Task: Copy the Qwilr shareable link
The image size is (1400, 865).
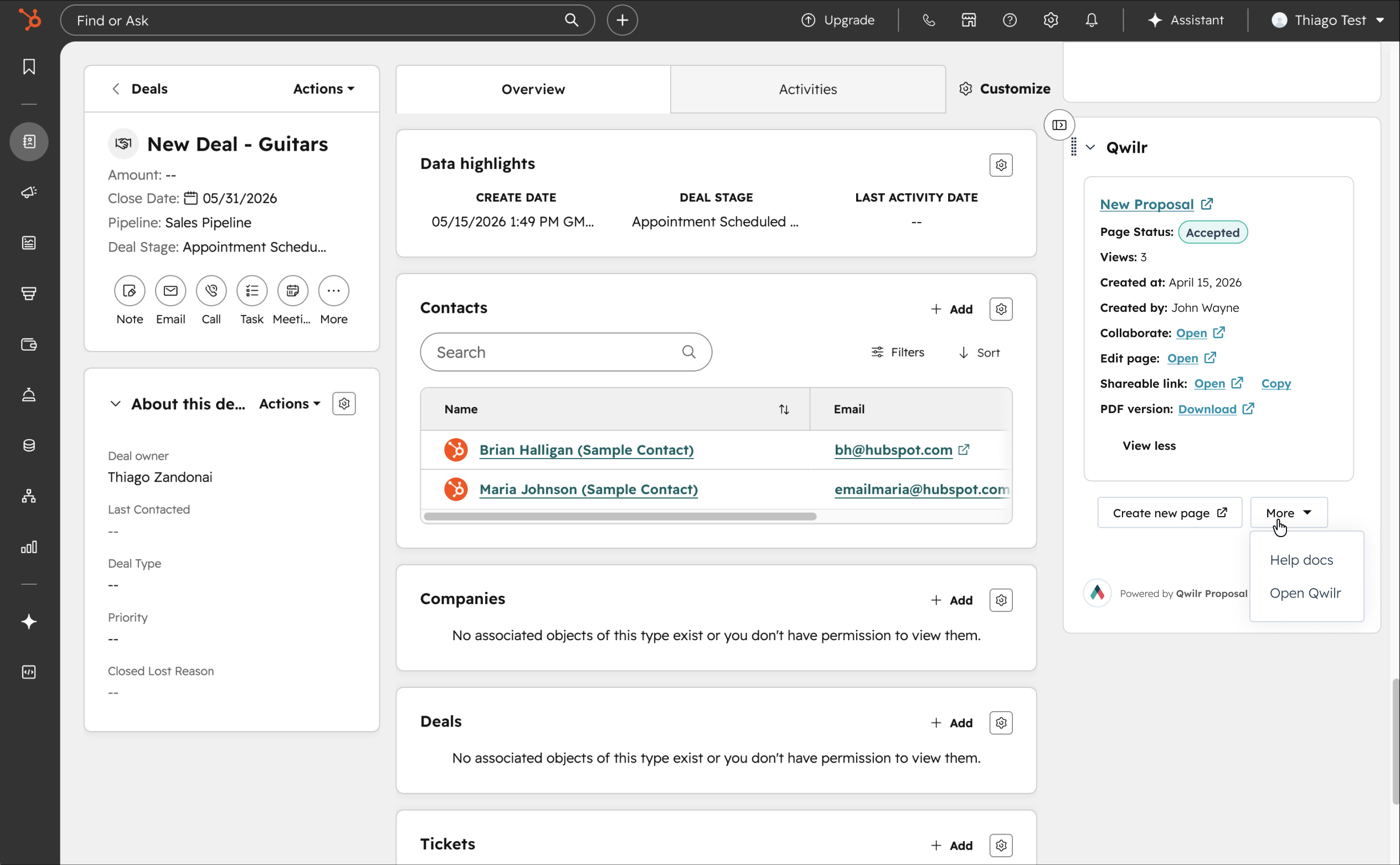Action: coord(1276,383)
